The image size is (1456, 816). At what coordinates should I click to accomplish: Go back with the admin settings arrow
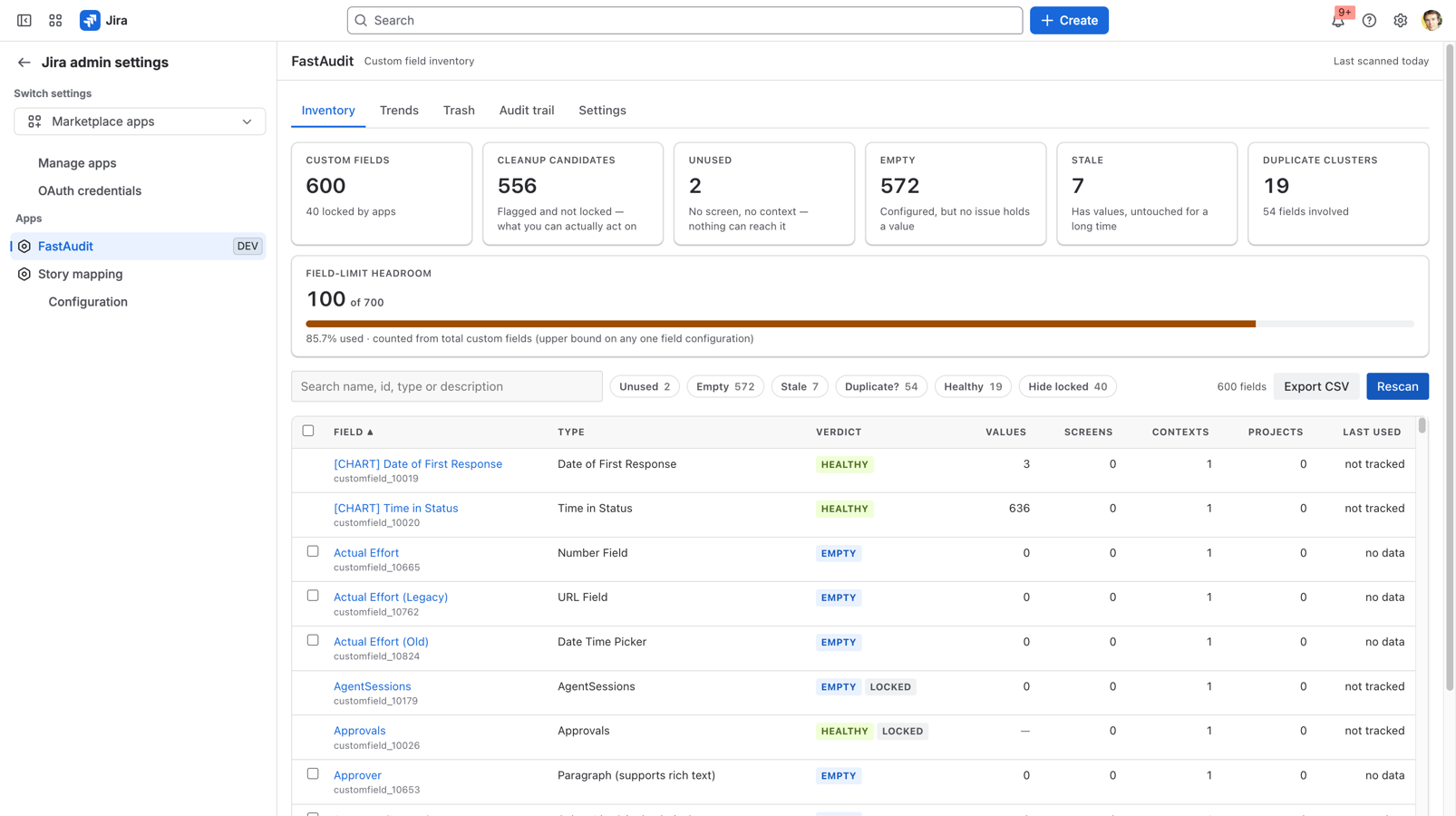(24, 63)
